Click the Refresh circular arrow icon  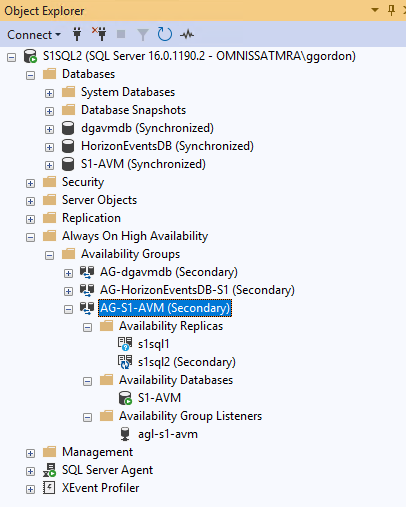click(x=165, y=34)
